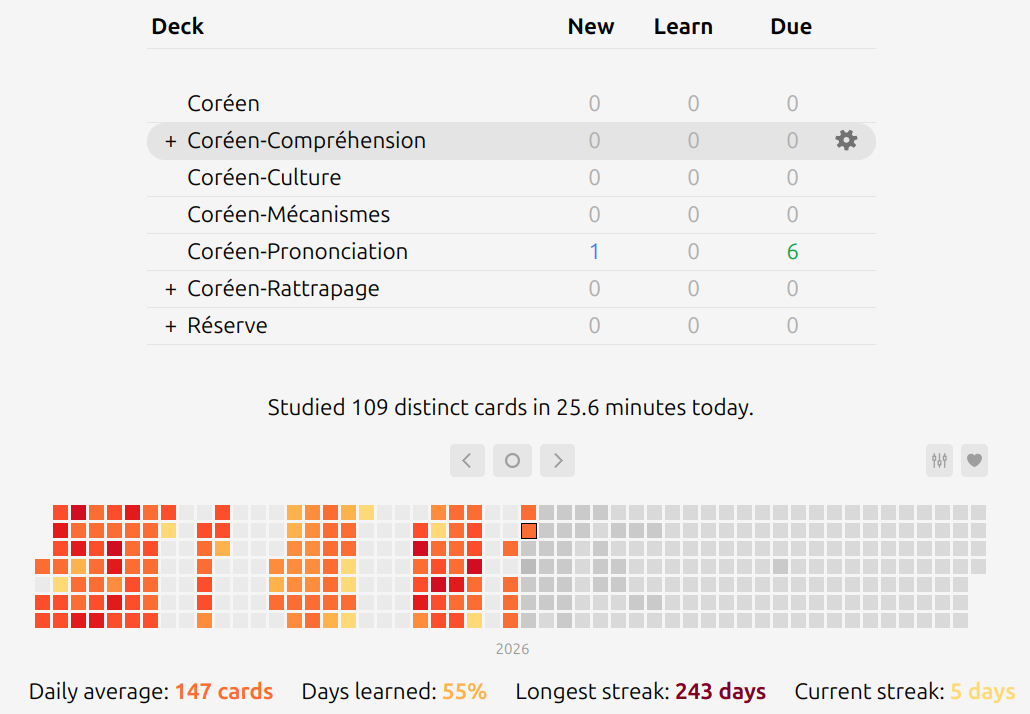Viewport: 1030px width, 714px height.
Task: Go to next heatmap year arrow
Action: (x=557, y=460)
